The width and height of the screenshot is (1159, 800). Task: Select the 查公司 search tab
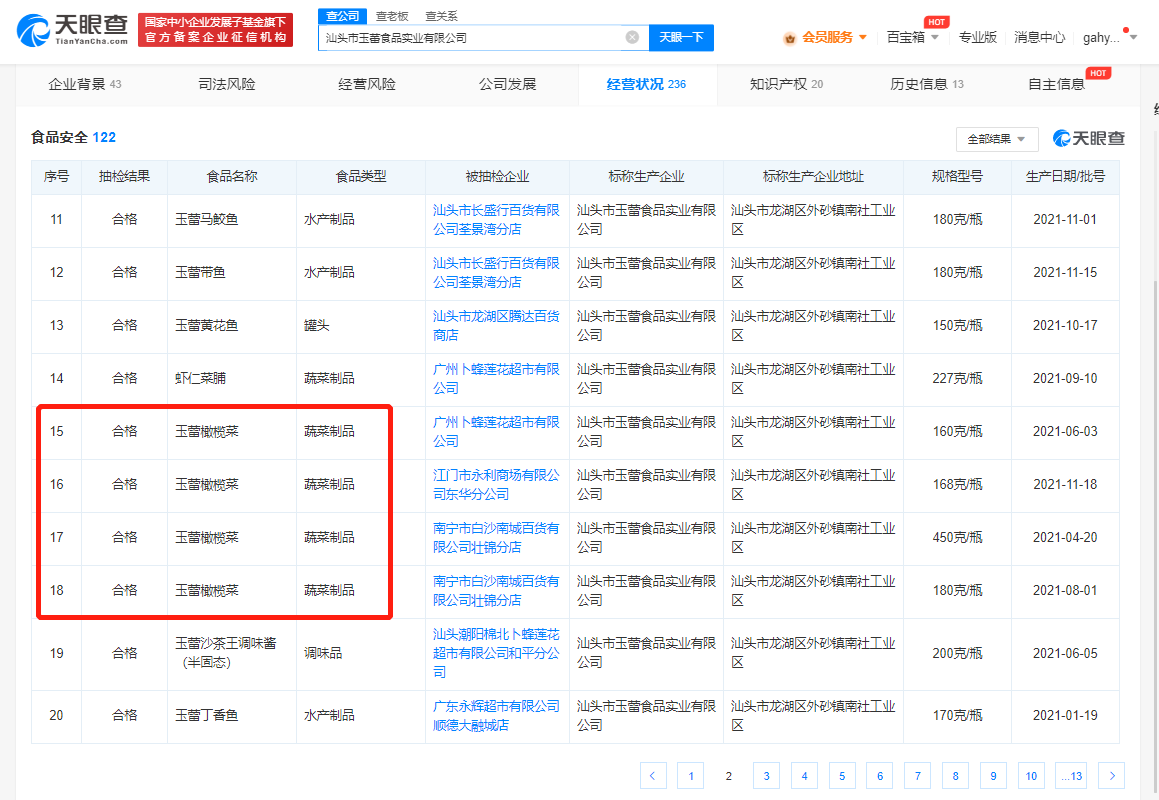click(x=342, y=16)
